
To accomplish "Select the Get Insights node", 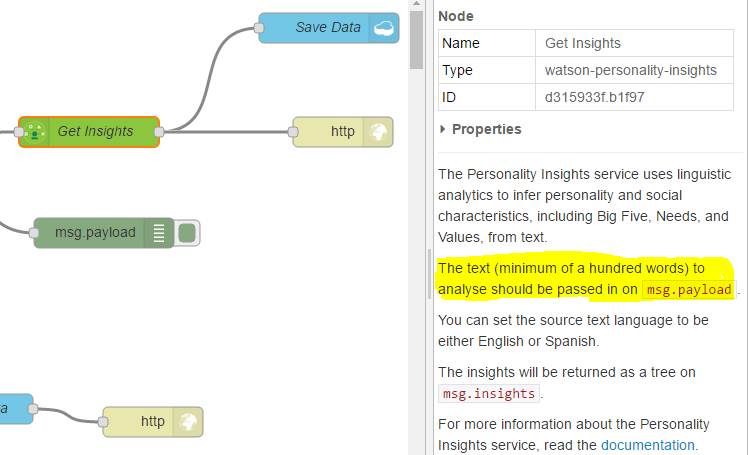I will (x=89, y=132).
